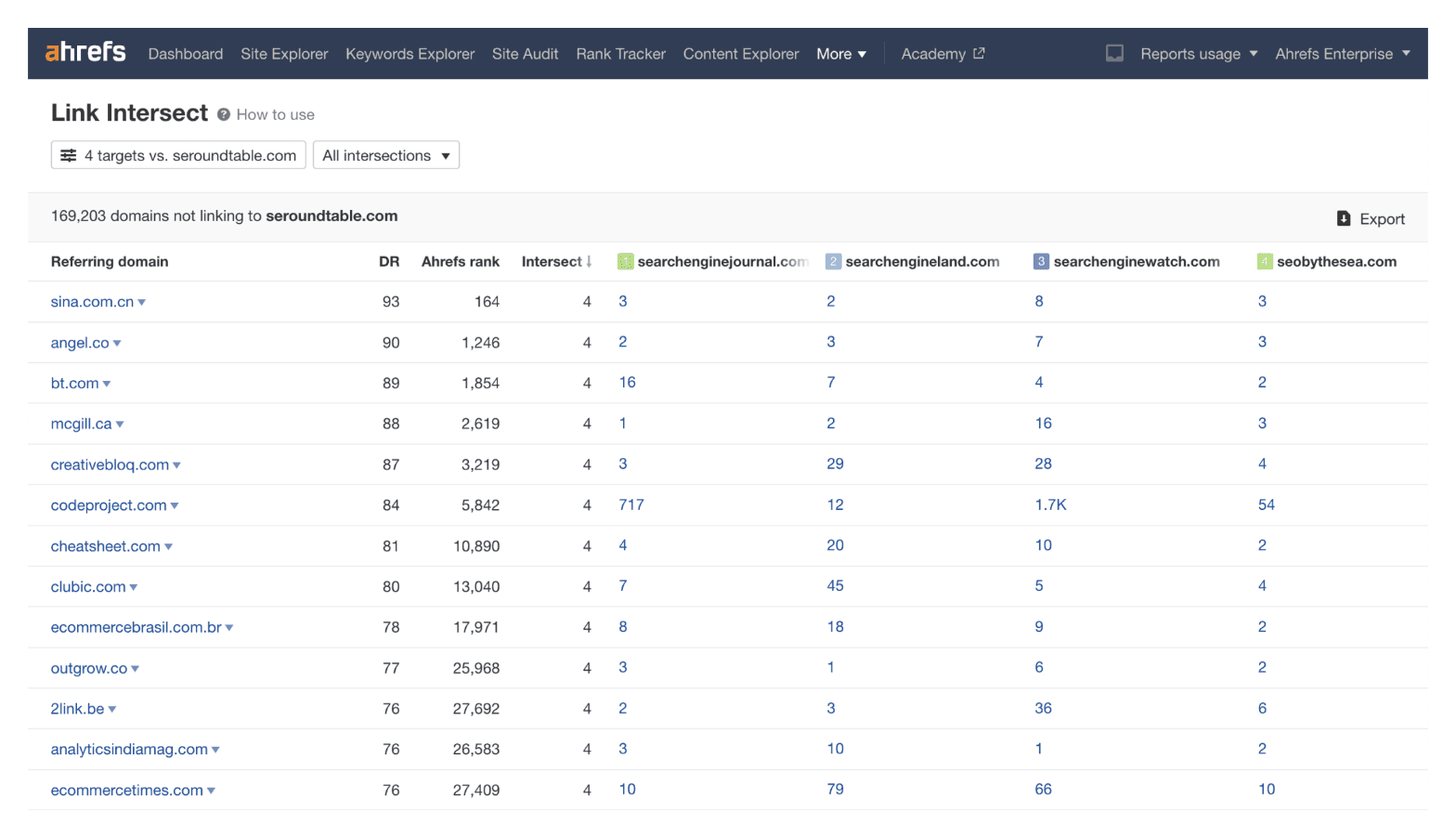Open the Academy link
Screen dimensions: 1456x838
coord(933,54)
